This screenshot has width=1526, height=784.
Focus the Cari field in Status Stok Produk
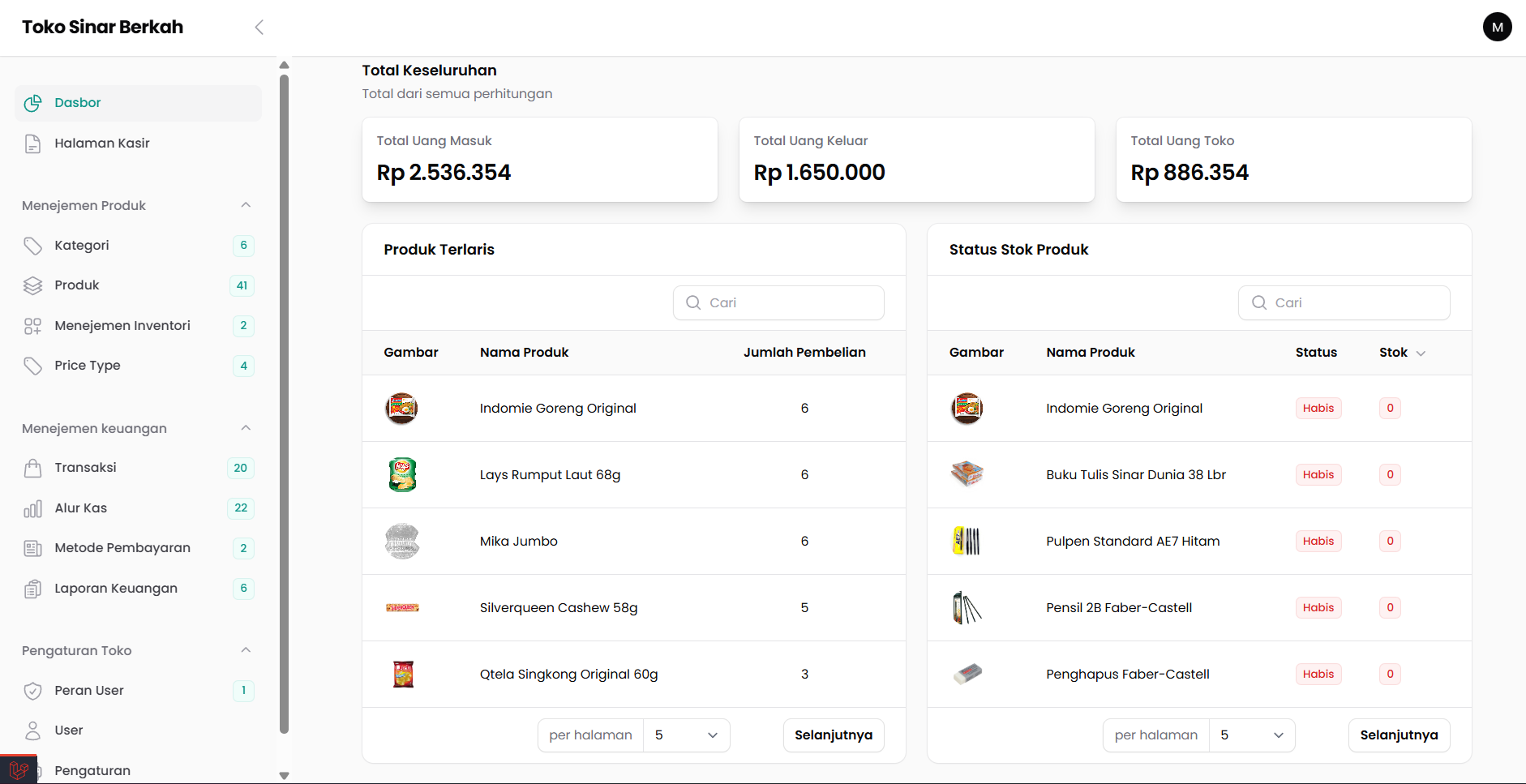(1344, 302)
